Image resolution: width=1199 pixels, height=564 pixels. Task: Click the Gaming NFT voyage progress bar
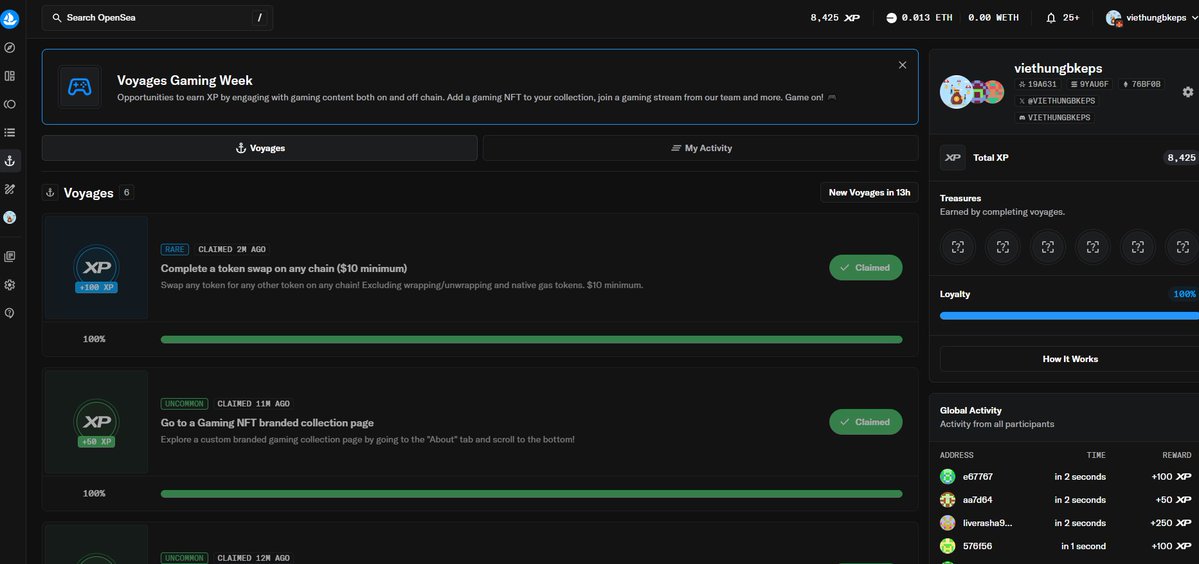coord(531,494)
